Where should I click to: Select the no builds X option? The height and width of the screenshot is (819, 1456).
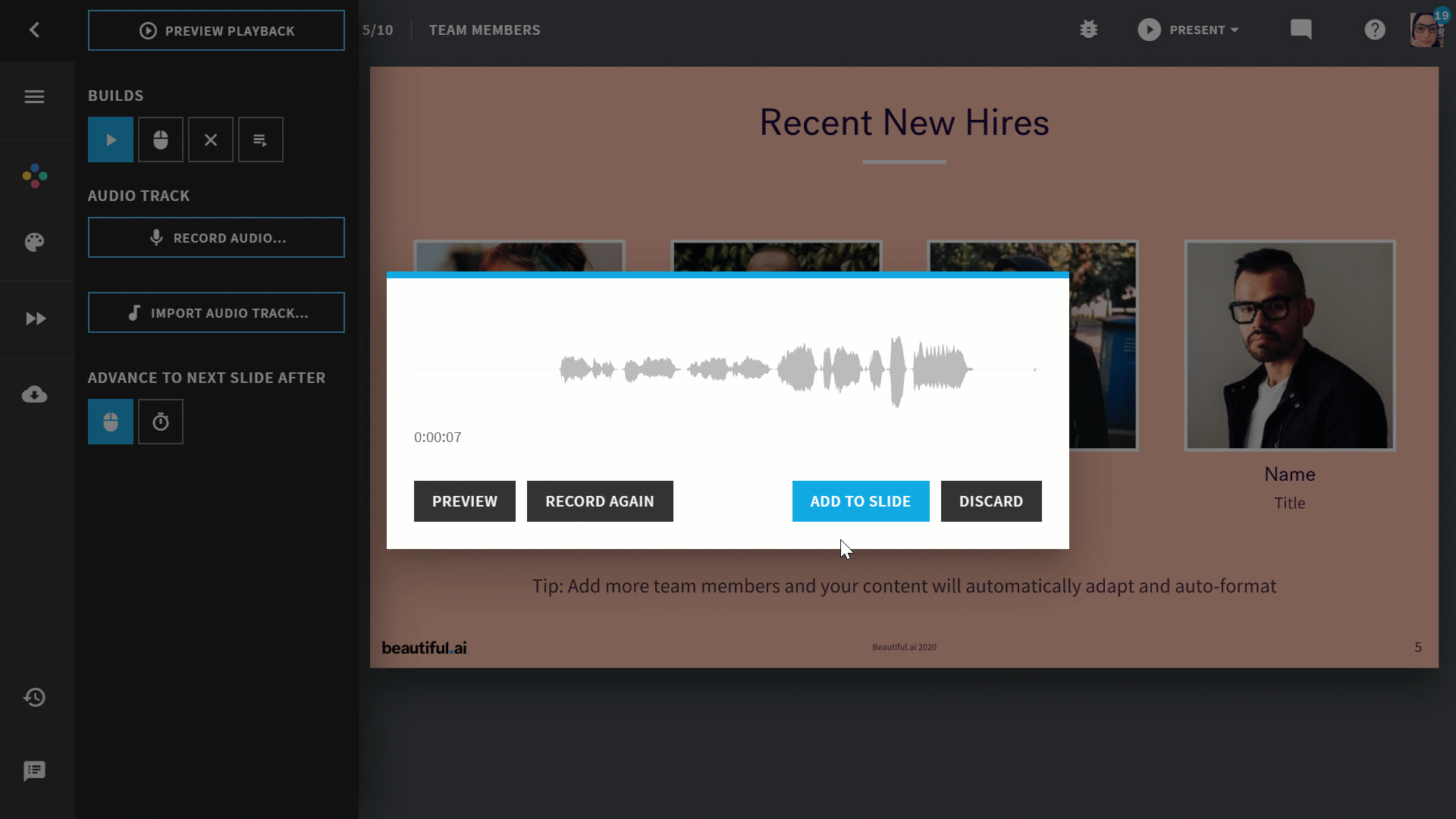(211, 140)
